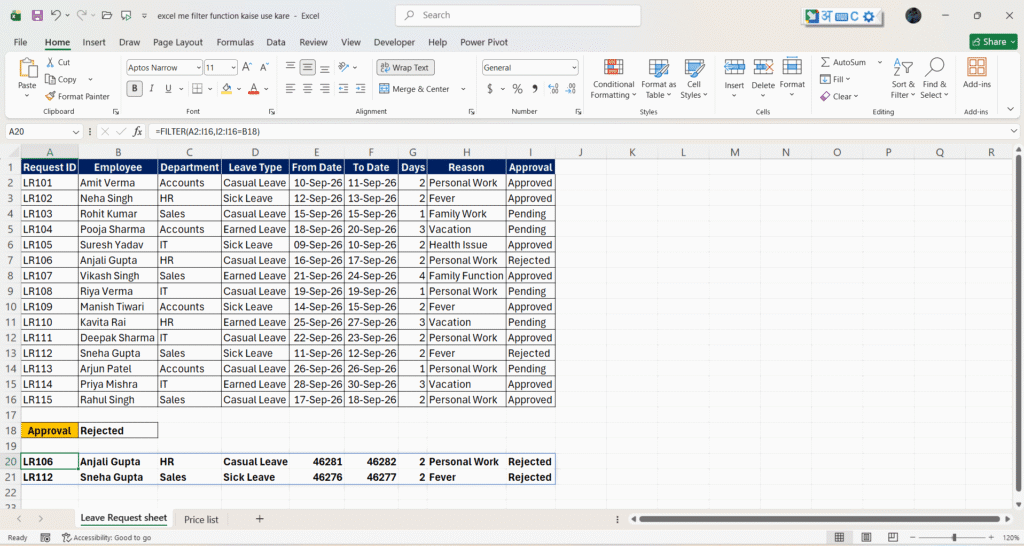Toggle Underline formatting
Viewport: 1024px width, 546px height.
(168, 88)
